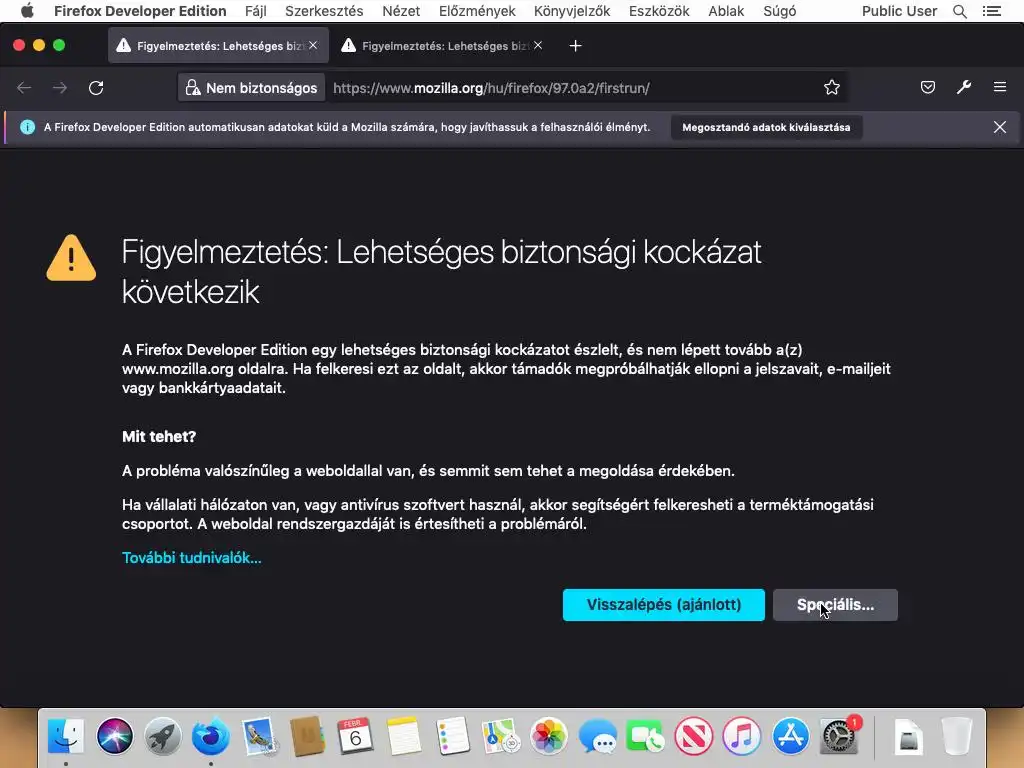This screenshot has height=768, width=1024.
Task: Open the Firefox hamburger menu
Action: tap(1000, 87)
